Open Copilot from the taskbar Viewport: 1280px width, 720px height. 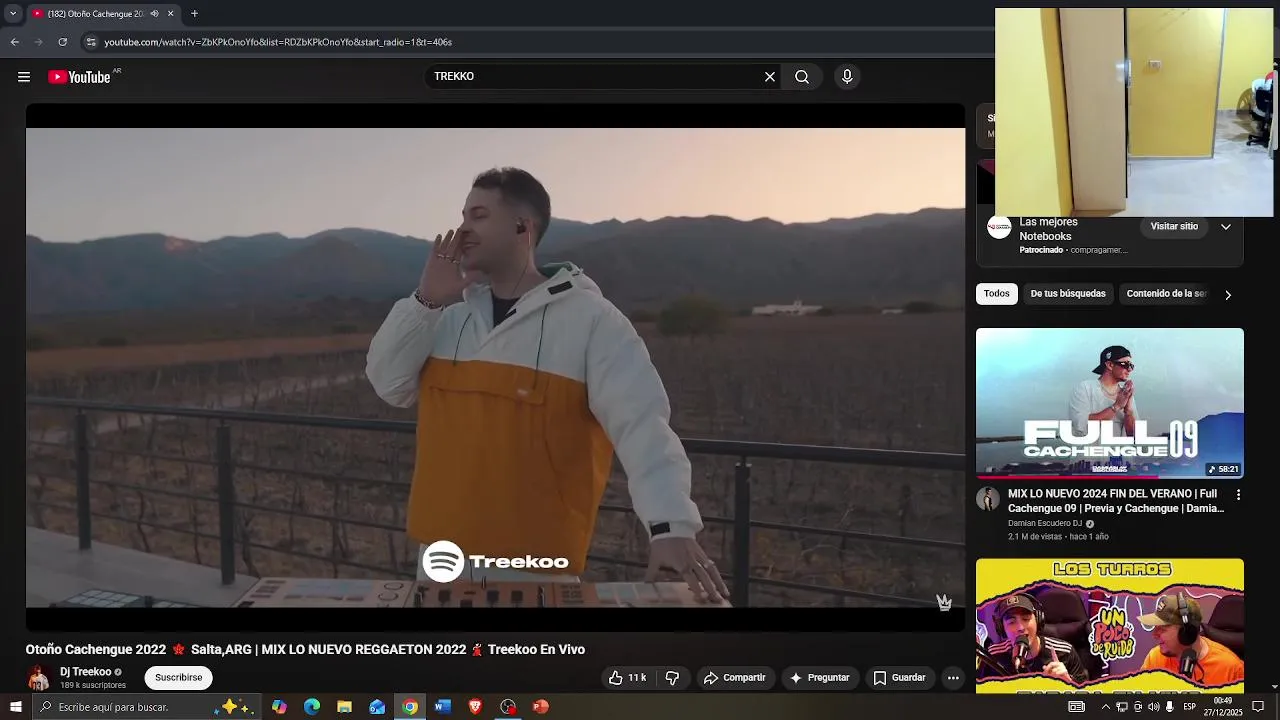[x=279, y=707]
